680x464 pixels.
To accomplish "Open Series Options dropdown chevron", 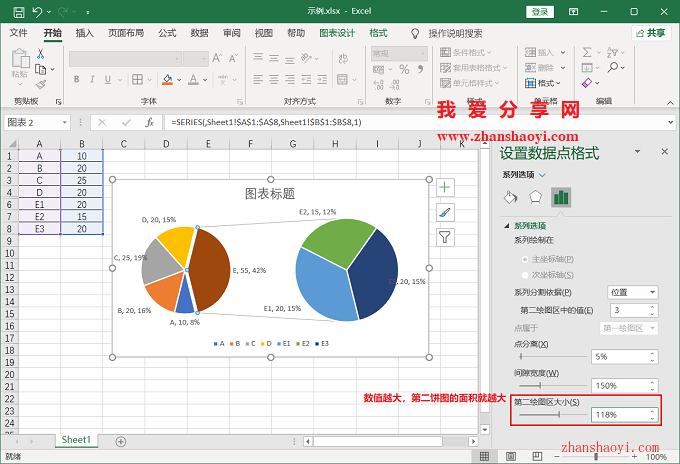I will pos(543,175).
